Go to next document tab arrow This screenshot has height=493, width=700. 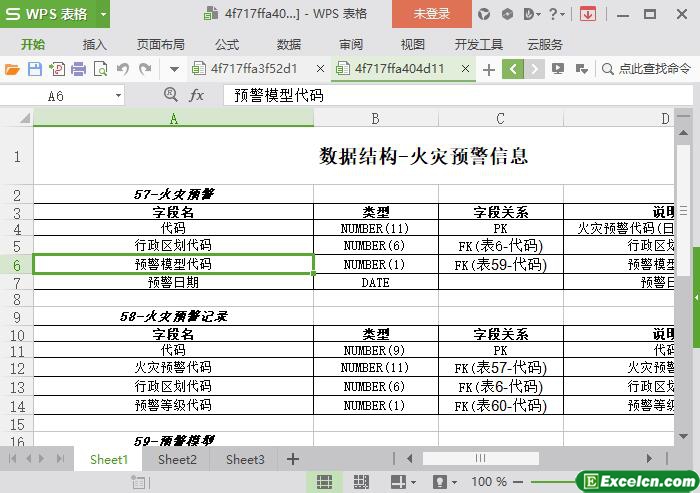[534, 69]
